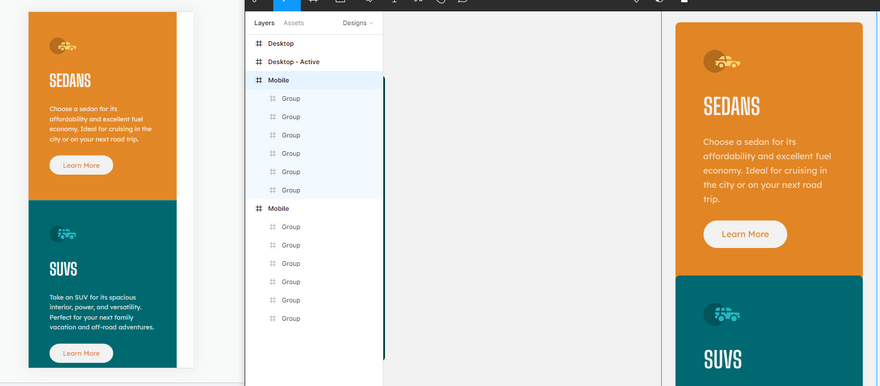The height and width of the screenshot is (386, 880).
Task: Click the SEDANS heading in left preview
Action: (70, 81)
